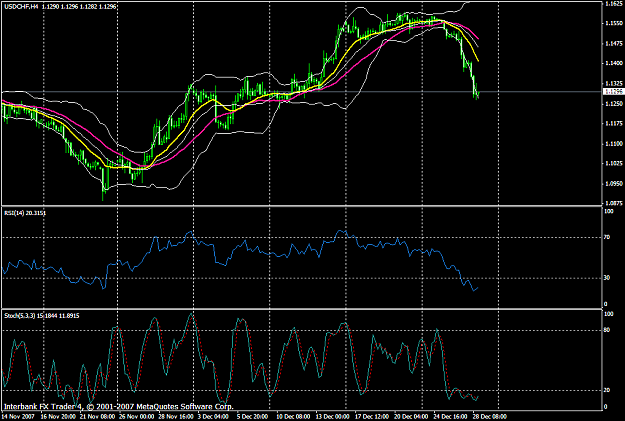Click the 17 Dec 12:00 time label
This screenshot has width=625, height=421.
(x=372, y=417)
